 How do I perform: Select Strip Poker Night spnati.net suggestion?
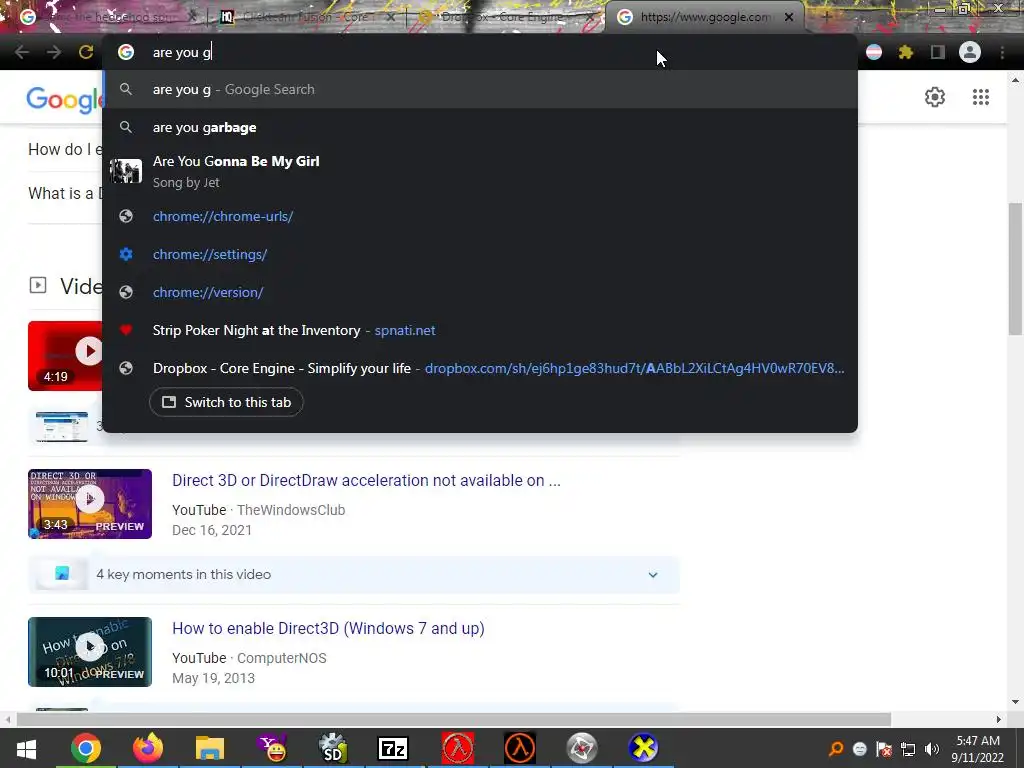coord(480,330)
